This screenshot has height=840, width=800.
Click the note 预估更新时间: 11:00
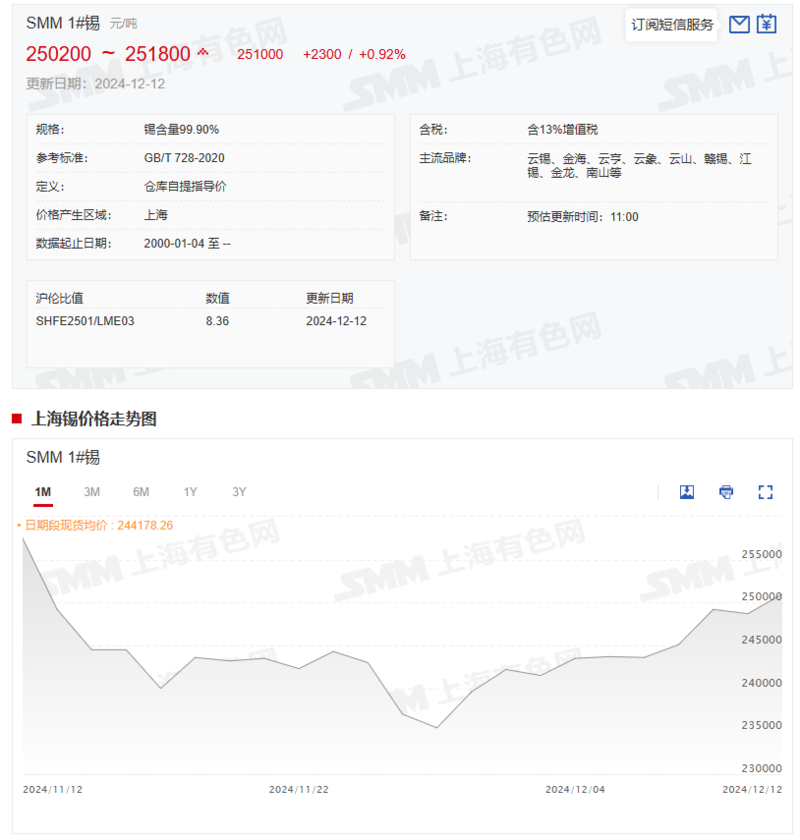point(582,216)
